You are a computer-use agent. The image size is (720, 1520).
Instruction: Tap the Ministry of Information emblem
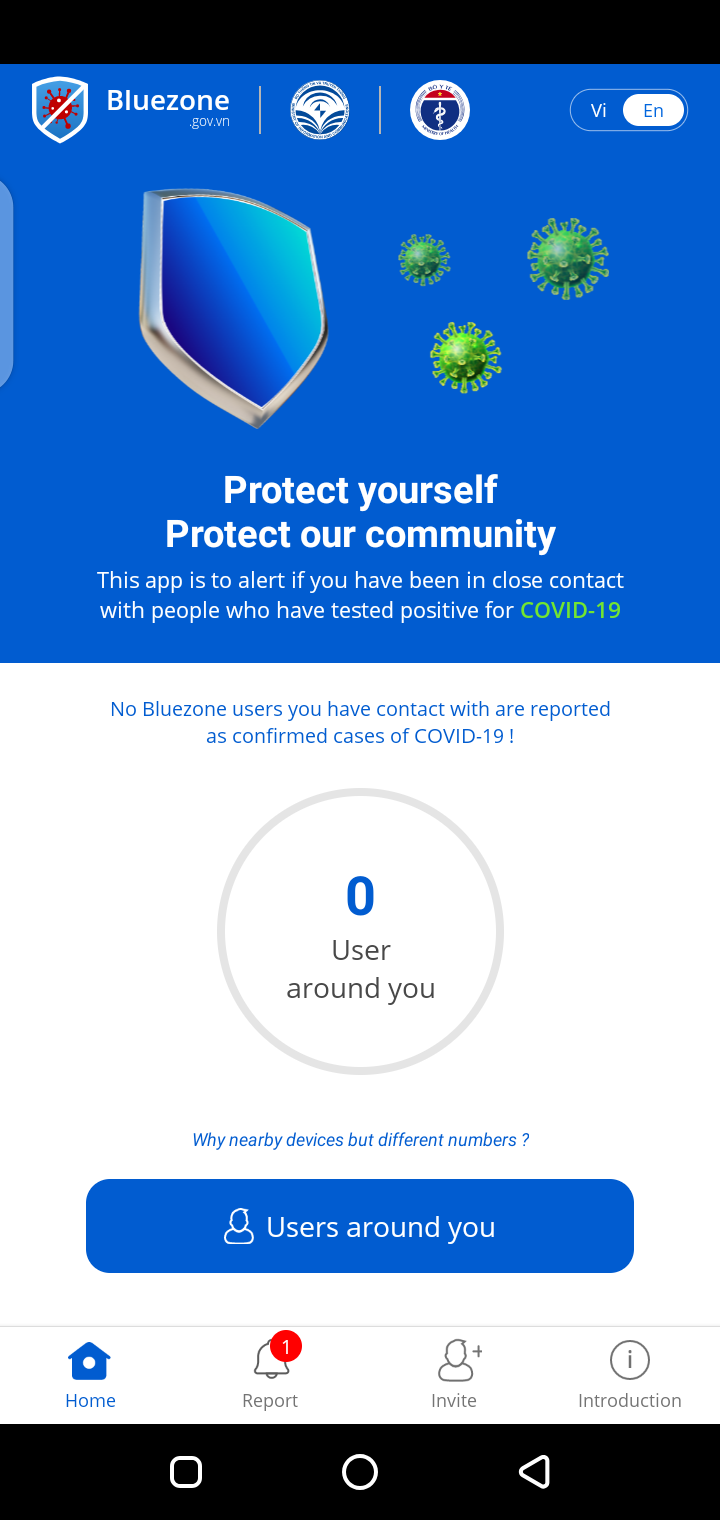tap(320, 110)
